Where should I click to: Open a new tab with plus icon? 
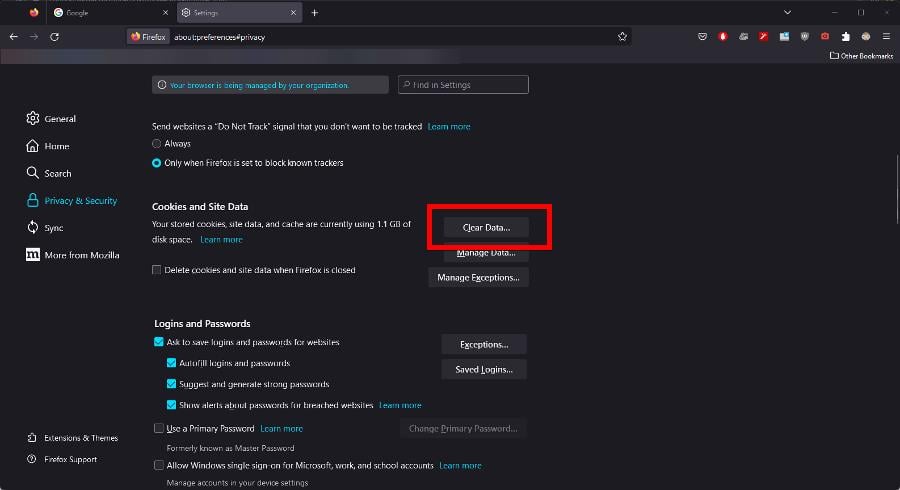pos(314,13)
